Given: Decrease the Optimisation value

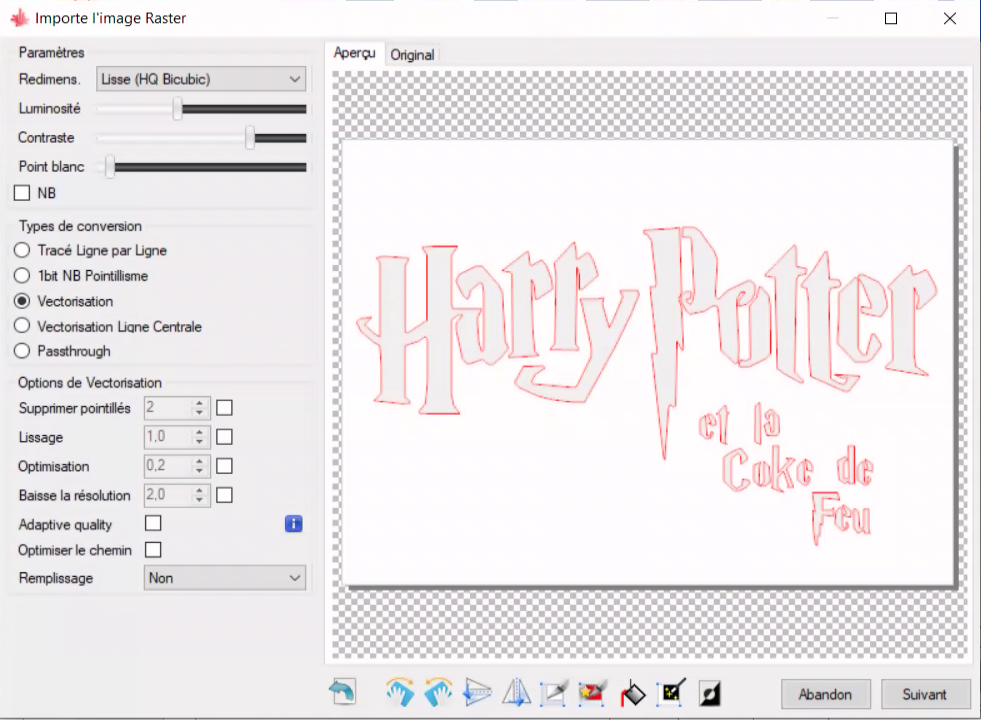Looking at the screenshot, I should point(199,471).
